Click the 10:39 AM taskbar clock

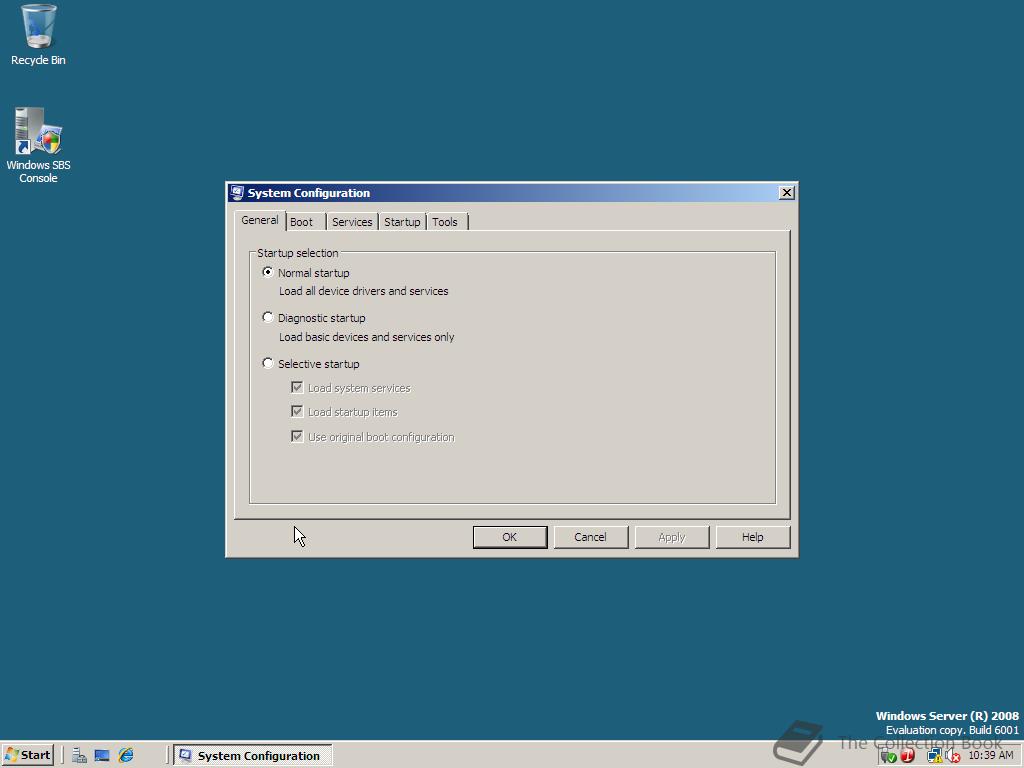(x=991, y=756)
